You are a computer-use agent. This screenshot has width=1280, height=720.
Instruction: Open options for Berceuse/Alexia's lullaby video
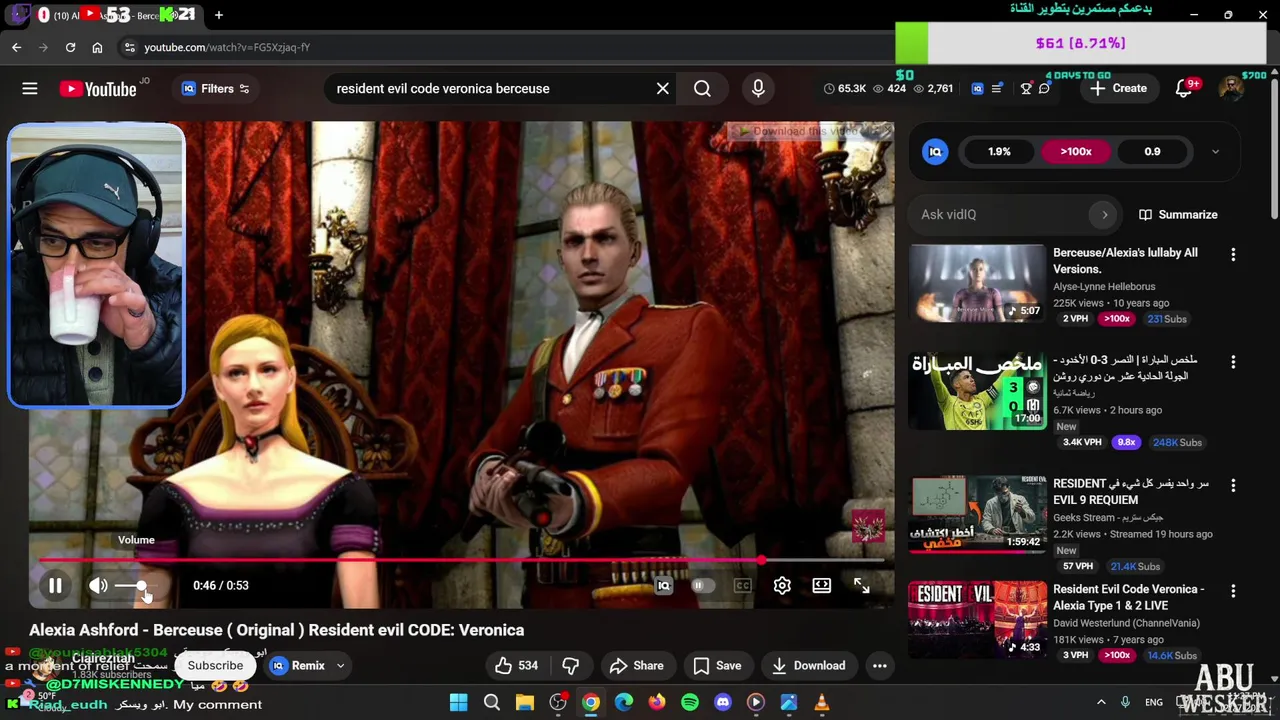tap(1233, 255)
